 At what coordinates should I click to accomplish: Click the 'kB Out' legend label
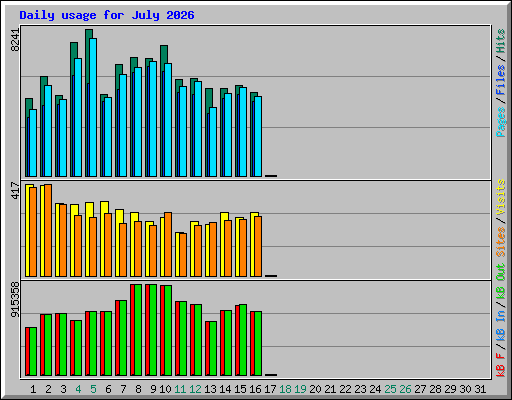[x=501, y=281]
